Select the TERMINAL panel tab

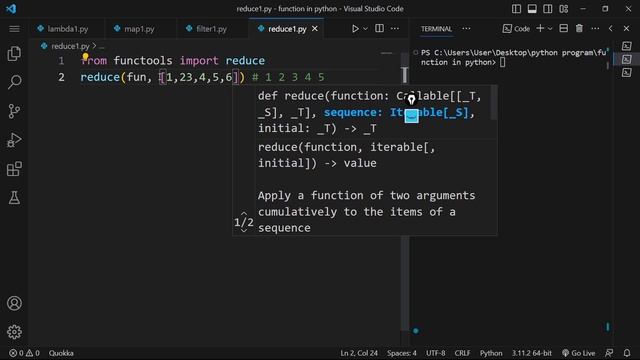436,29
